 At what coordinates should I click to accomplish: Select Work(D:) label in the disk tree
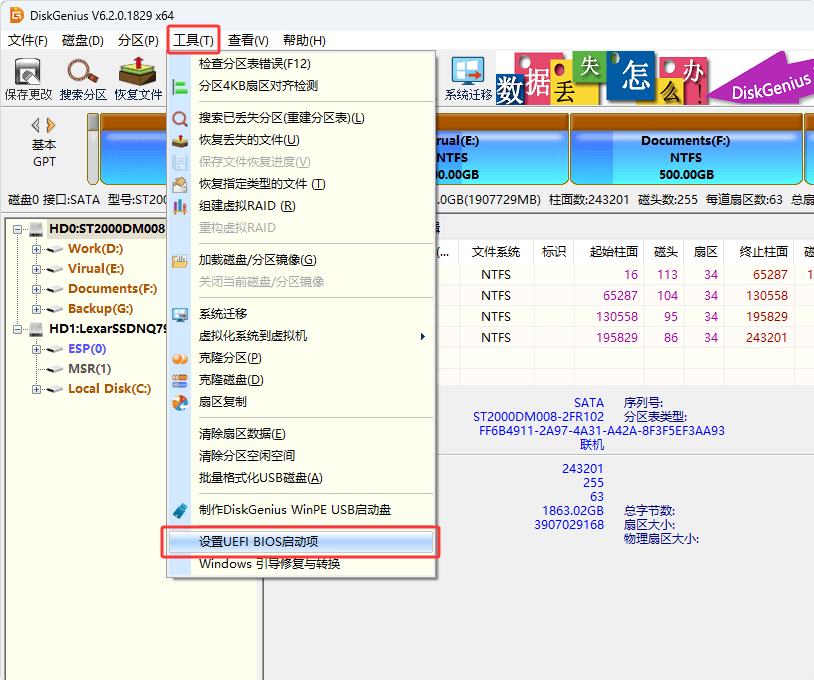96,249
